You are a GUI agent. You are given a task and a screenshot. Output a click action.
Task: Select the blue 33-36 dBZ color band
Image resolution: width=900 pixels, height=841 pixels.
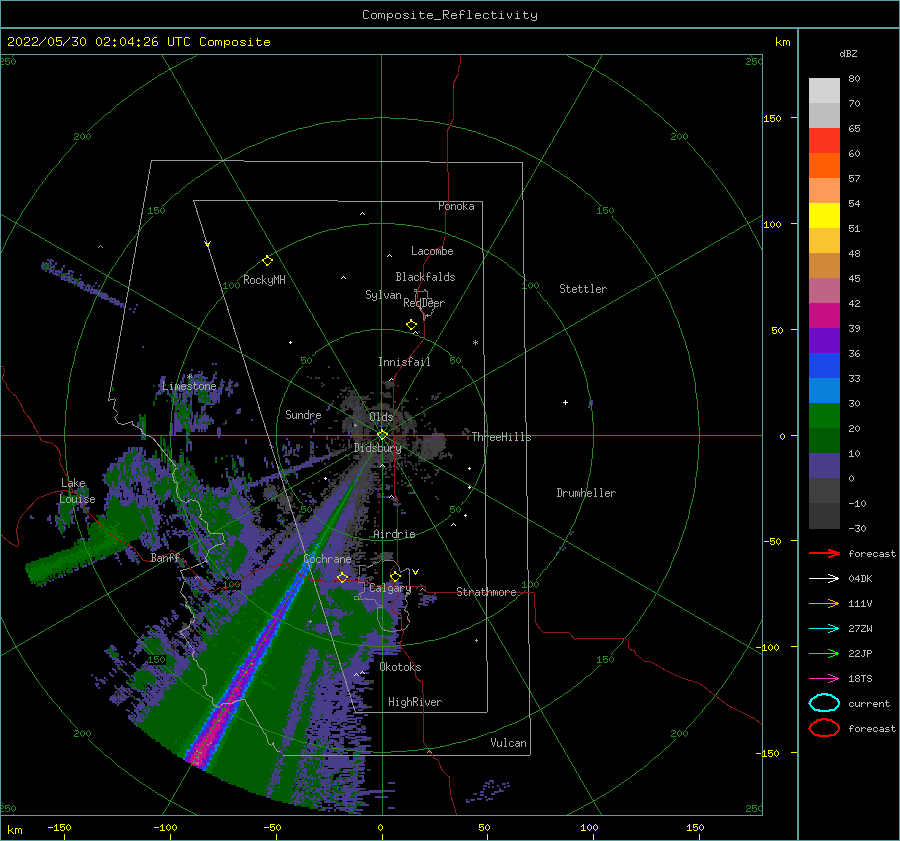click(x=824, y=365)
